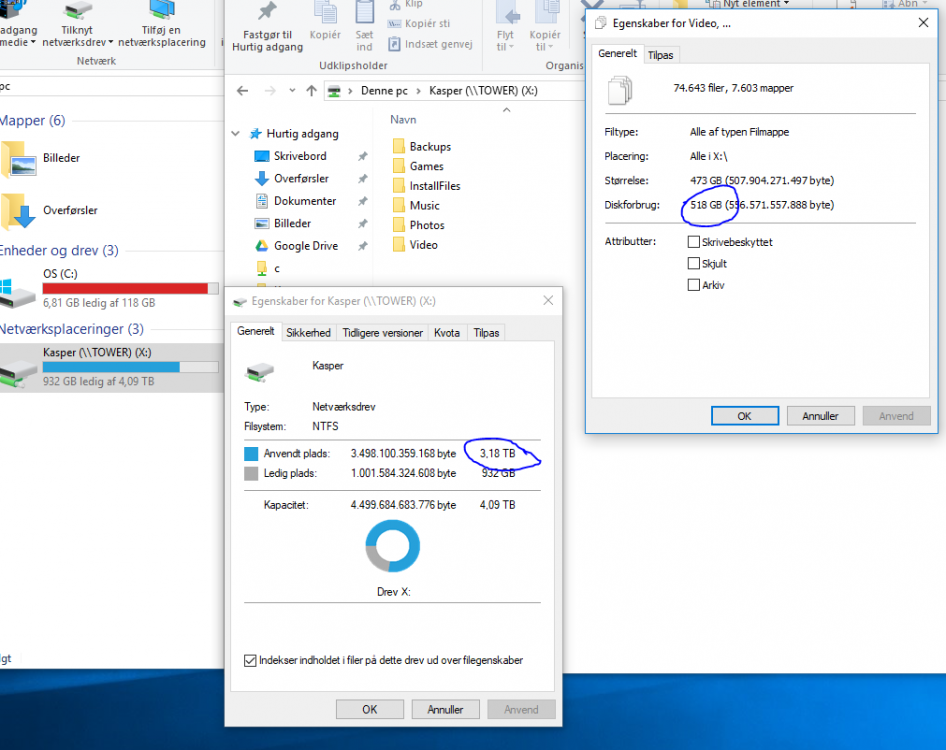Click Kopiér sti in ribbon
The image size is (946, 750).
tap(420, 24)
